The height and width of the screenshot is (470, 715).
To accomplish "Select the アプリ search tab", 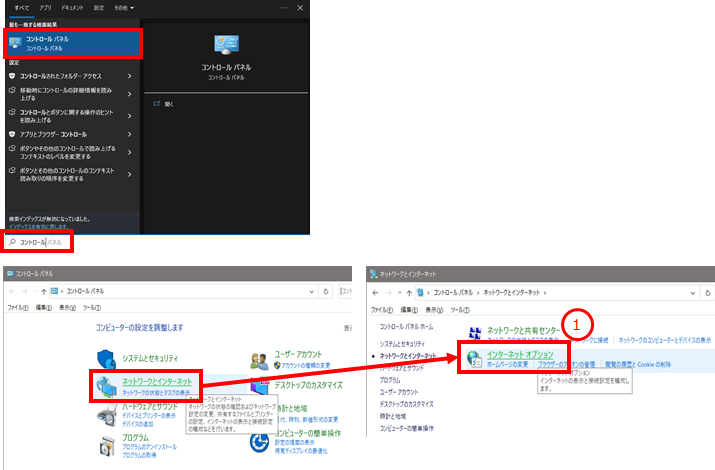I will 45,8.
